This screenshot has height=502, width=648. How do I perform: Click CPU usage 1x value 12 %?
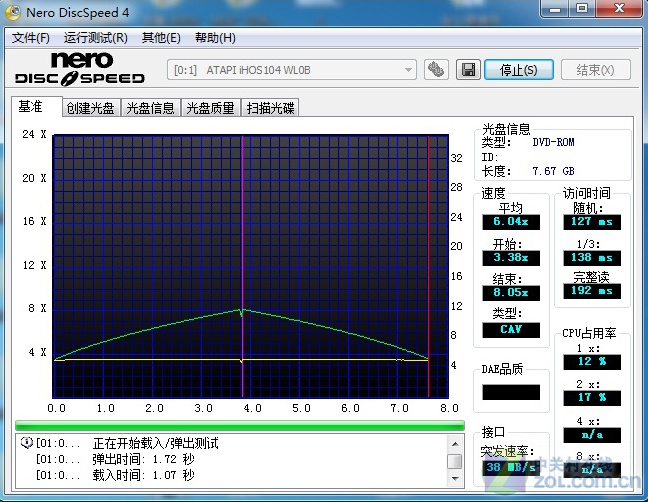point(592,362)
